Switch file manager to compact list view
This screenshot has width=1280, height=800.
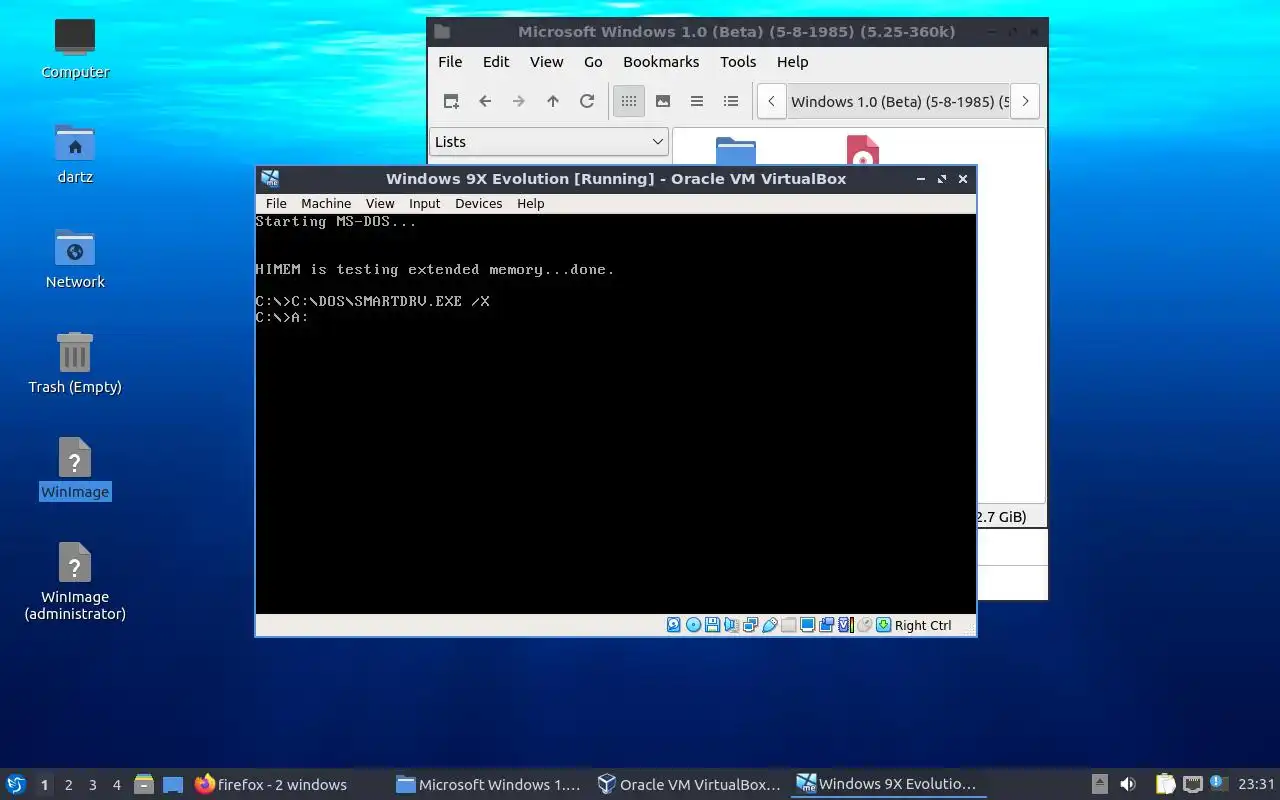[697, 101]
